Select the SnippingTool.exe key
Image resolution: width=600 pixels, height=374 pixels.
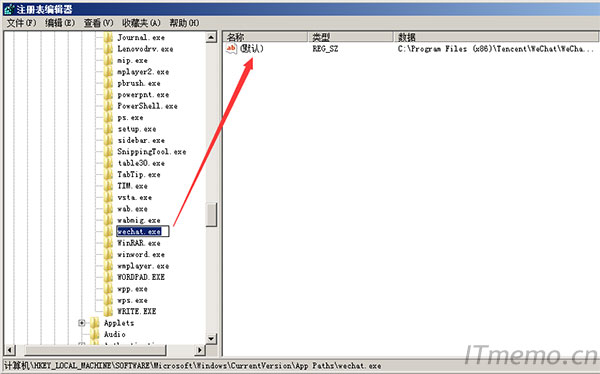pos(152,152)
